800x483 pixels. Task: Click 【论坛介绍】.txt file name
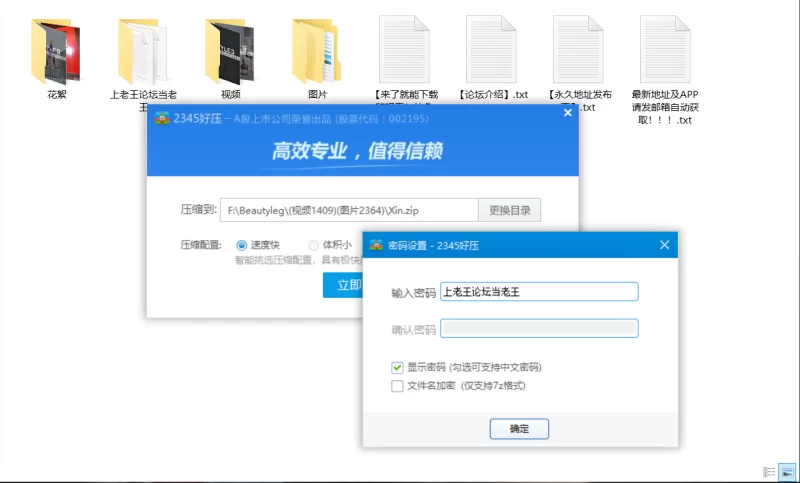(491, 94)
